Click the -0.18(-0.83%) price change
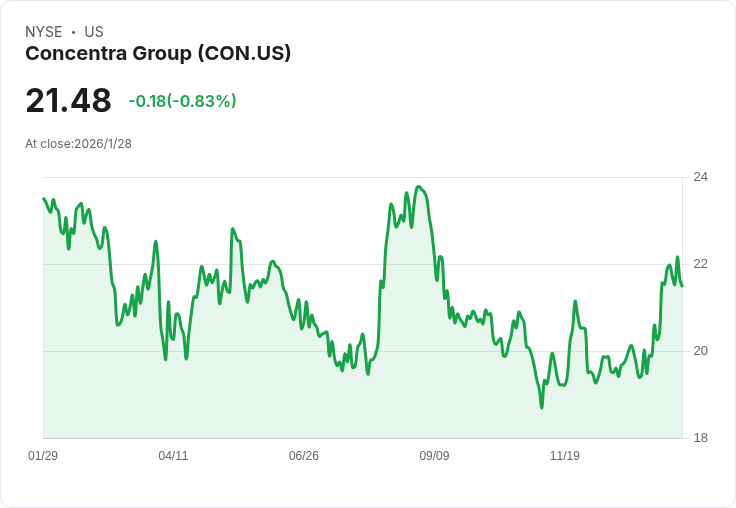Screen dimensions: 736x508 click(x=182, y=101)
